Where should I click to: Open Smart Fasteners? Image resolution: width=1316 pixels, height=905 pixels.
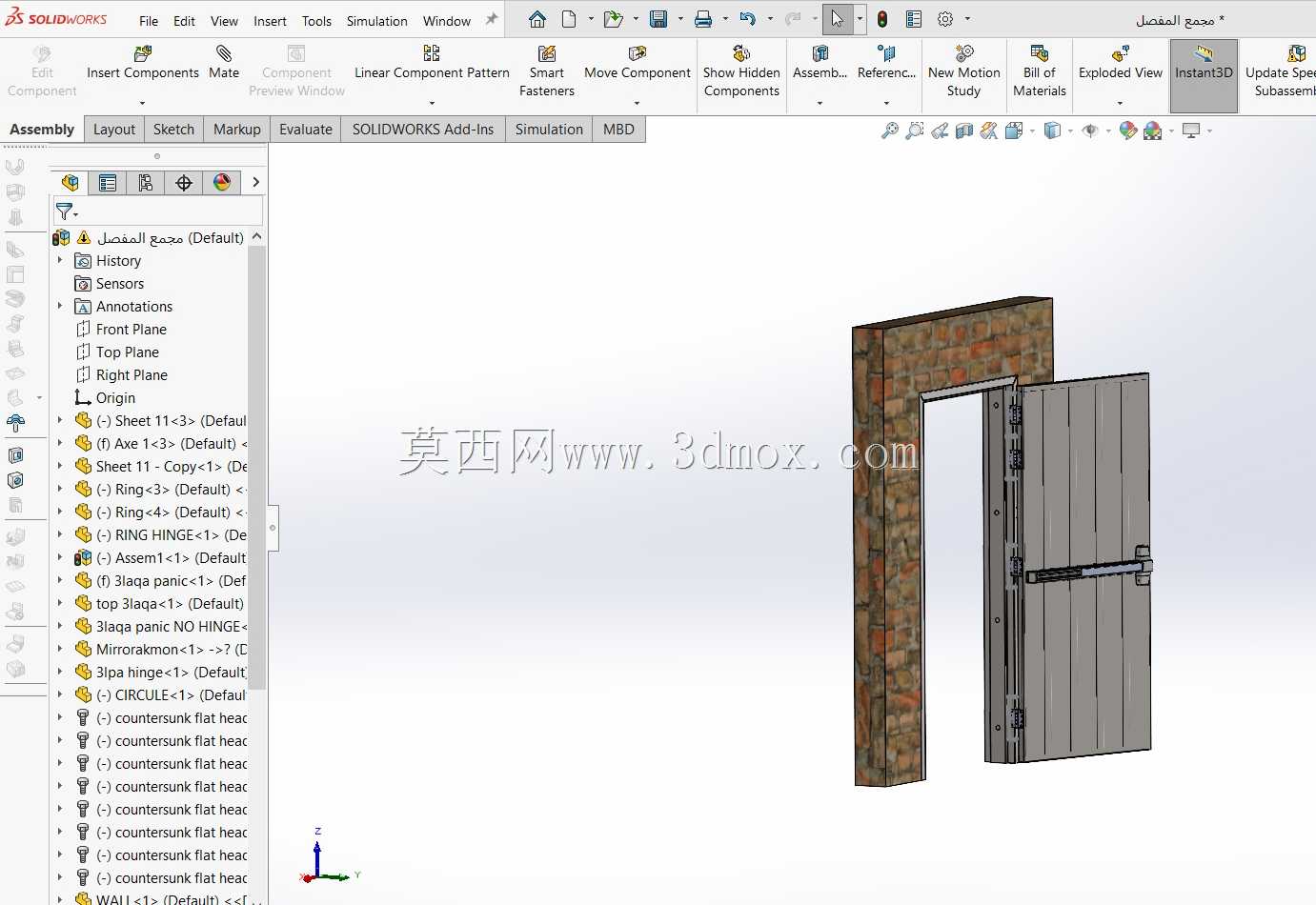tap(547, 71)
